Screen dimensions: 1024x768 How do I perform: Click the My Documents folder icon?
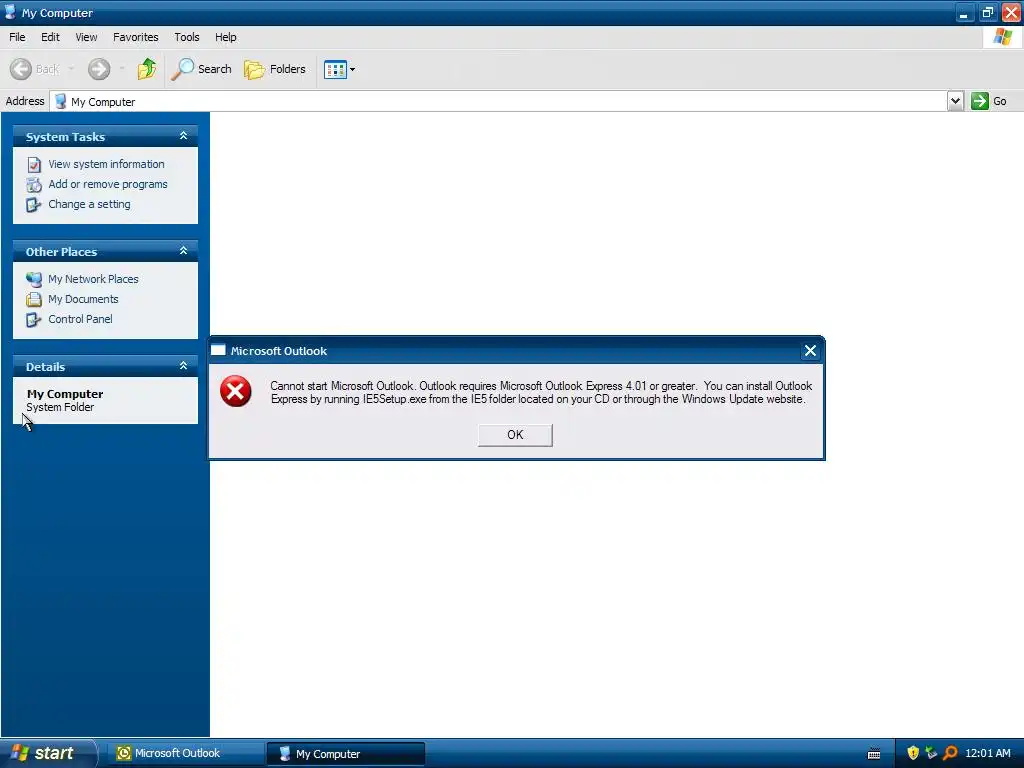34,299
